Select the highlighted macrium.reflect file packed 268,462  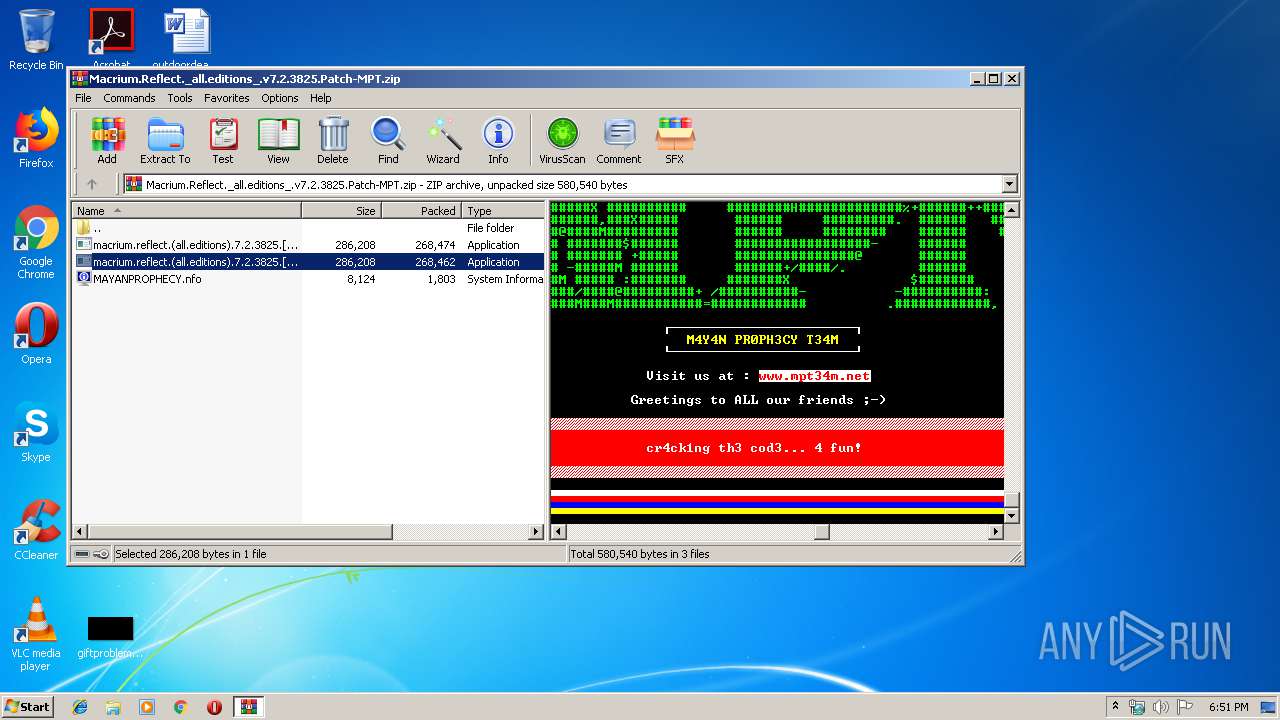point(308,262)
